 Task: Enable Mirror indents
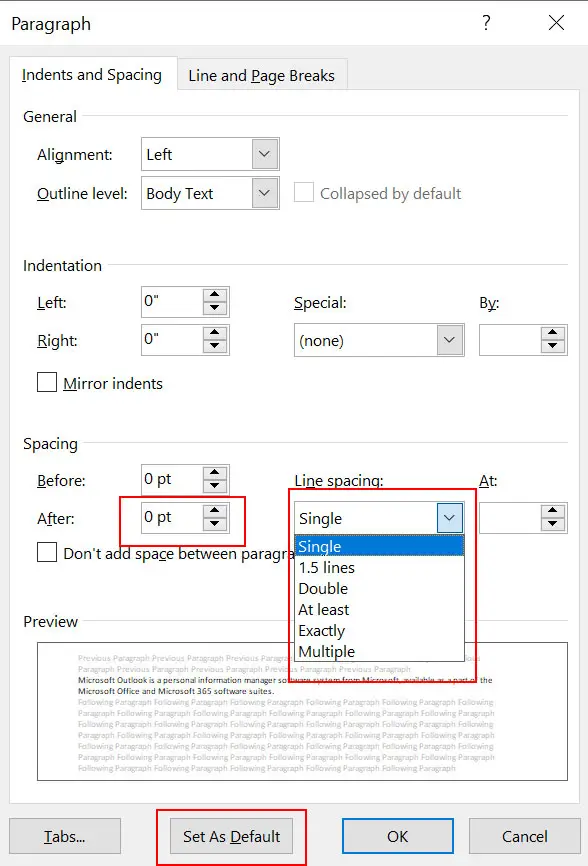[x=45, y=383]
